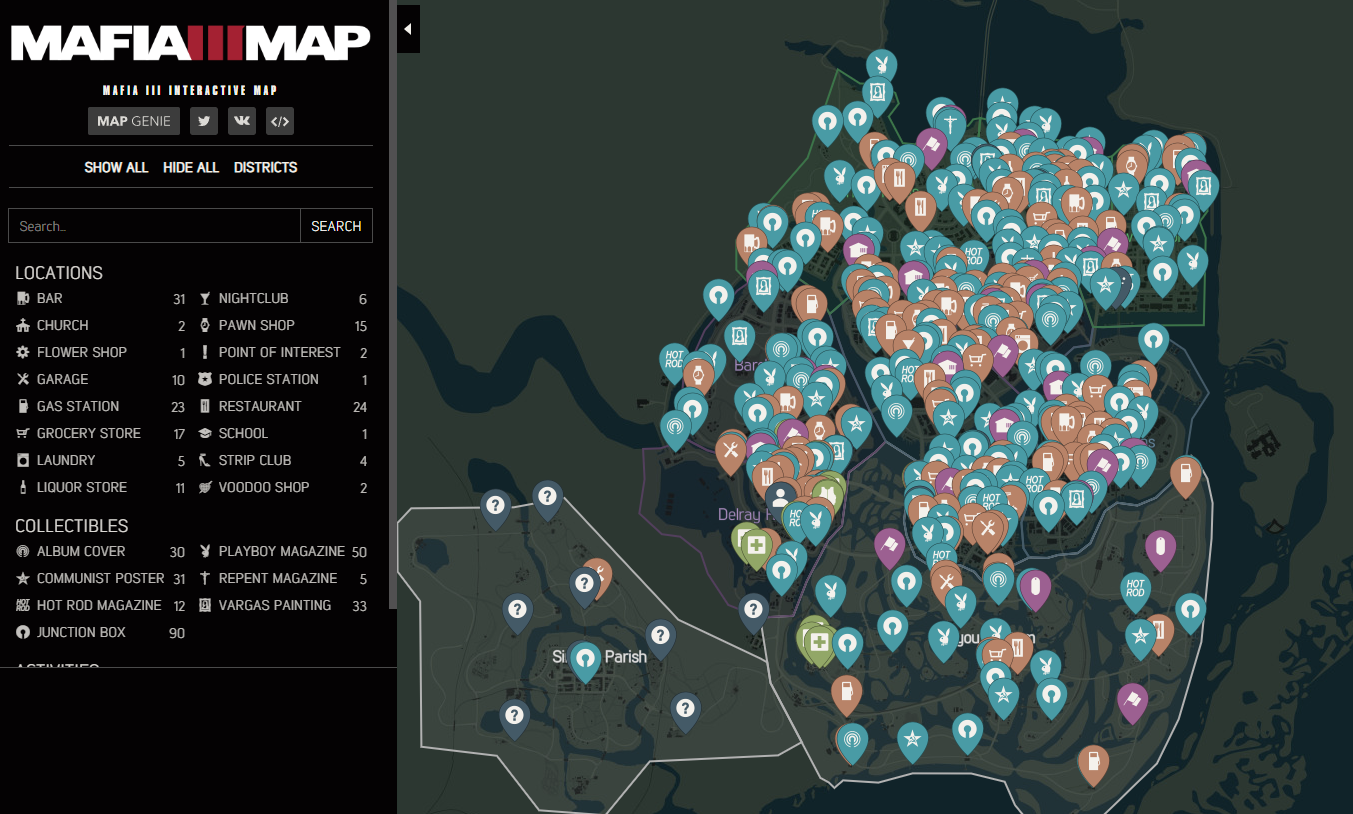Click the School graduation cap category
This screenshot has width=1353, height=814.
coord(283,433)
